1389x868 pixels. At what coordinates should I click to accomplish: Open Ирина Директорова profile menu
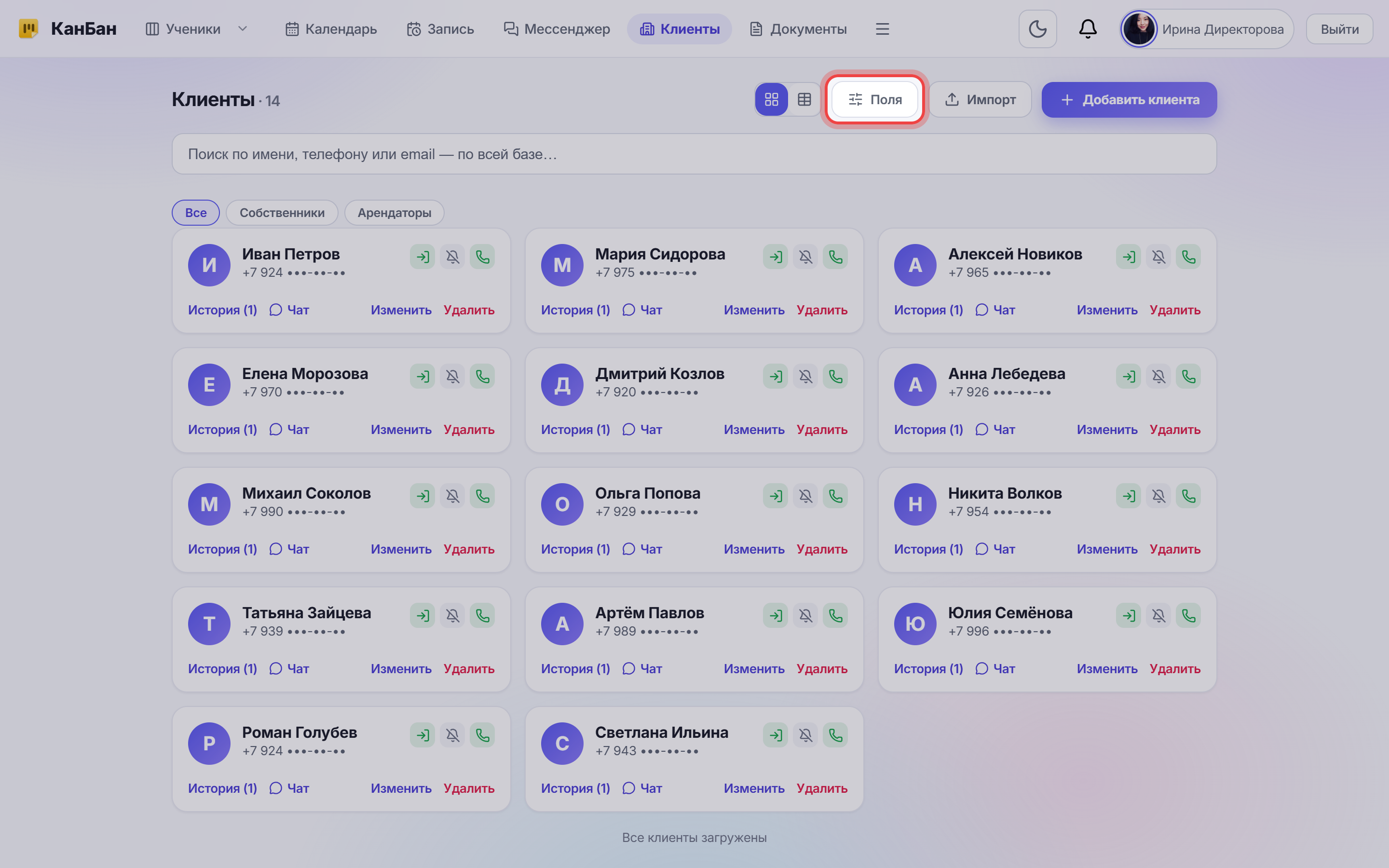point(1207,29)
